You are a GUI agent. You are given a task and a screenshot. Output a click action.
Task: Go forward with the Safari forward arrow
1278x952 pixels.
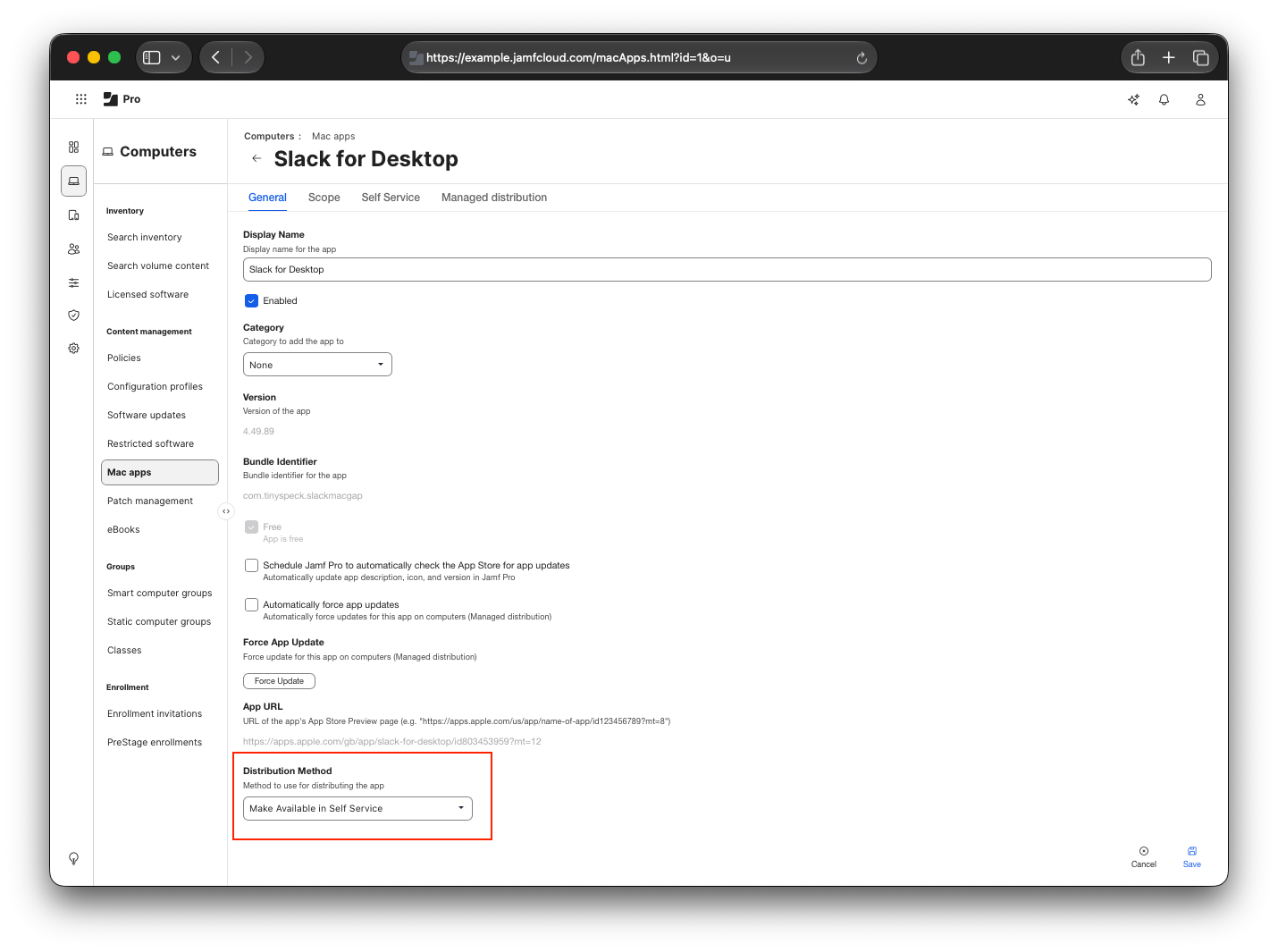248,57
